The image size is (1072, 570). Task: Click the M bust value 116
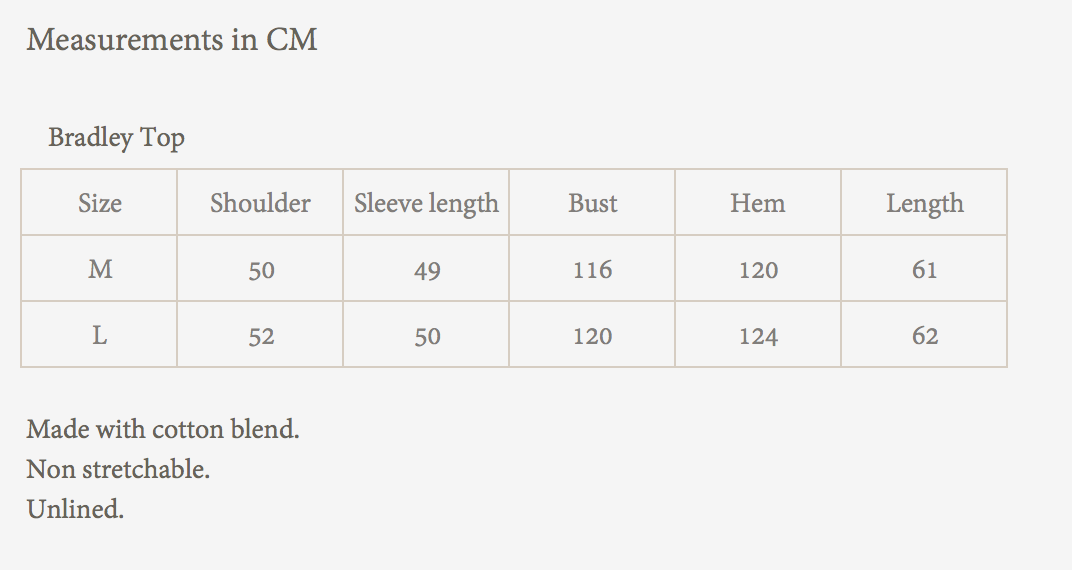(592, 270)
